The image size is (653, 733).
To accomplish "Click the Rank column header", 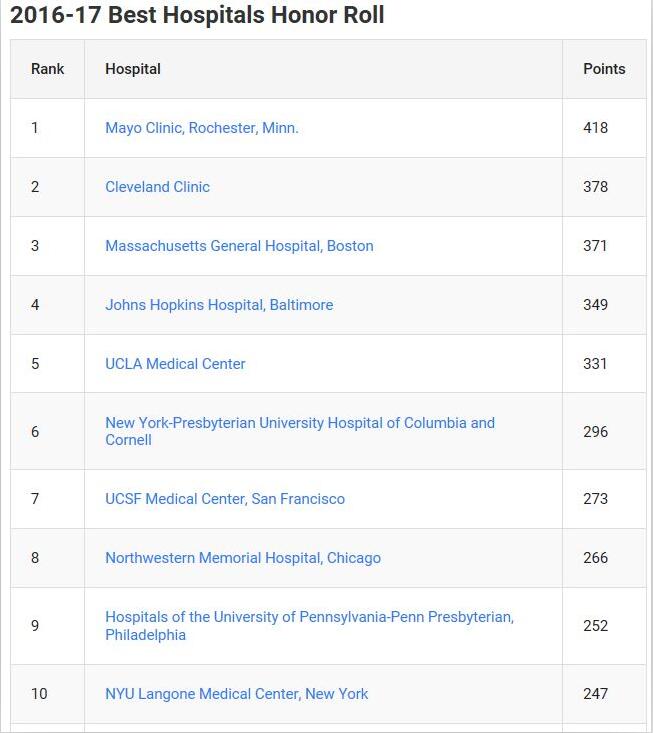I will (x=47, y=69).
